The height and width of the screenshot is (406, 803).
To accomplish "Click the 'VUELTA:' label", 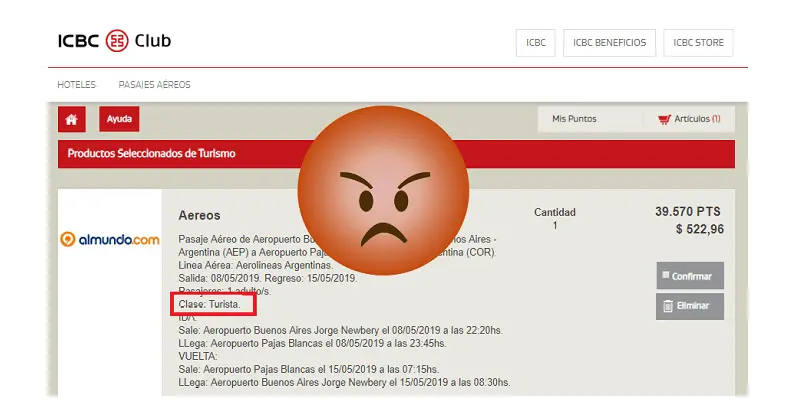I will click(x=198, y=356).
